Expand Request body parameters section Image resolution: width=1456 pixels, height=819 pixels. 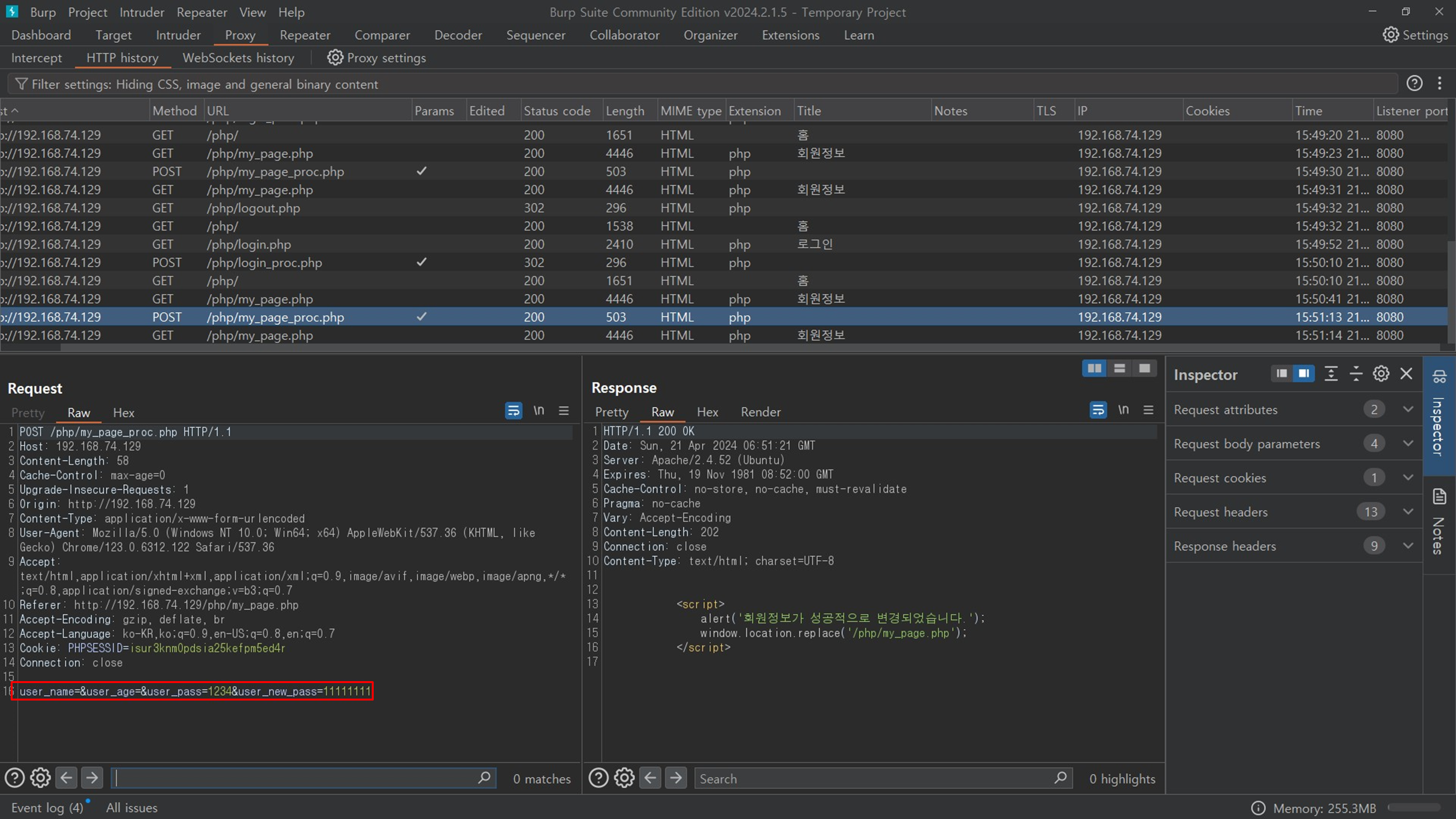coord(1294,444)
